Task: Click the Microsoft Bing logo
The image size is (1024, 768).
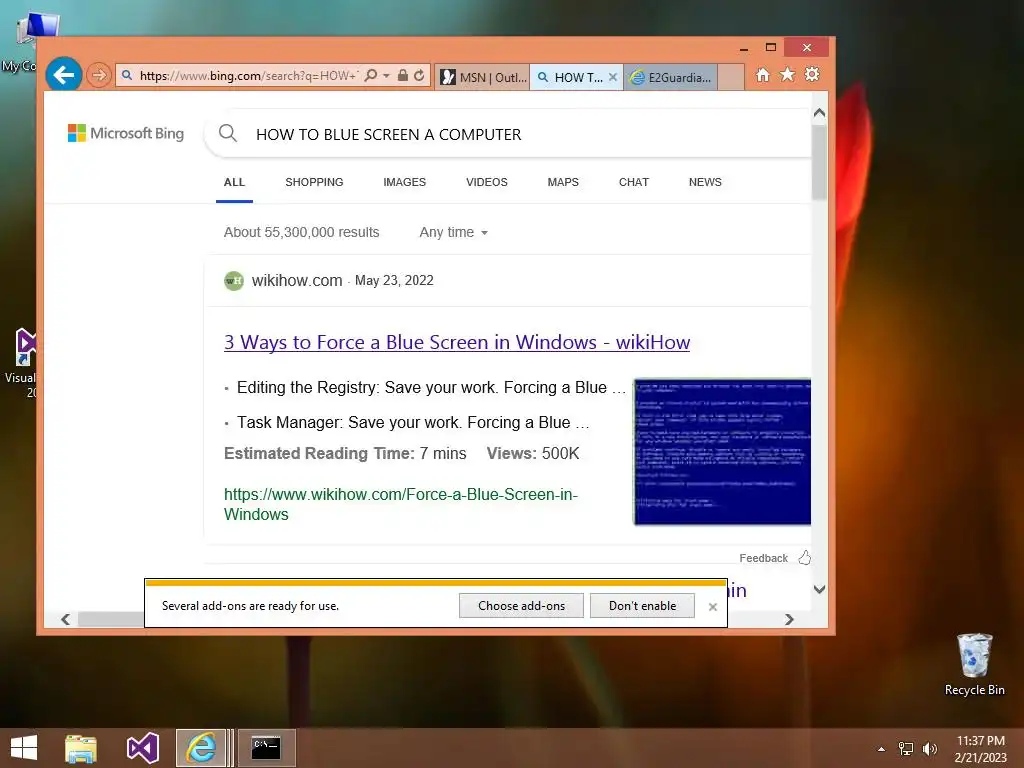Action: pyautogui.click(x=126, y=133)
